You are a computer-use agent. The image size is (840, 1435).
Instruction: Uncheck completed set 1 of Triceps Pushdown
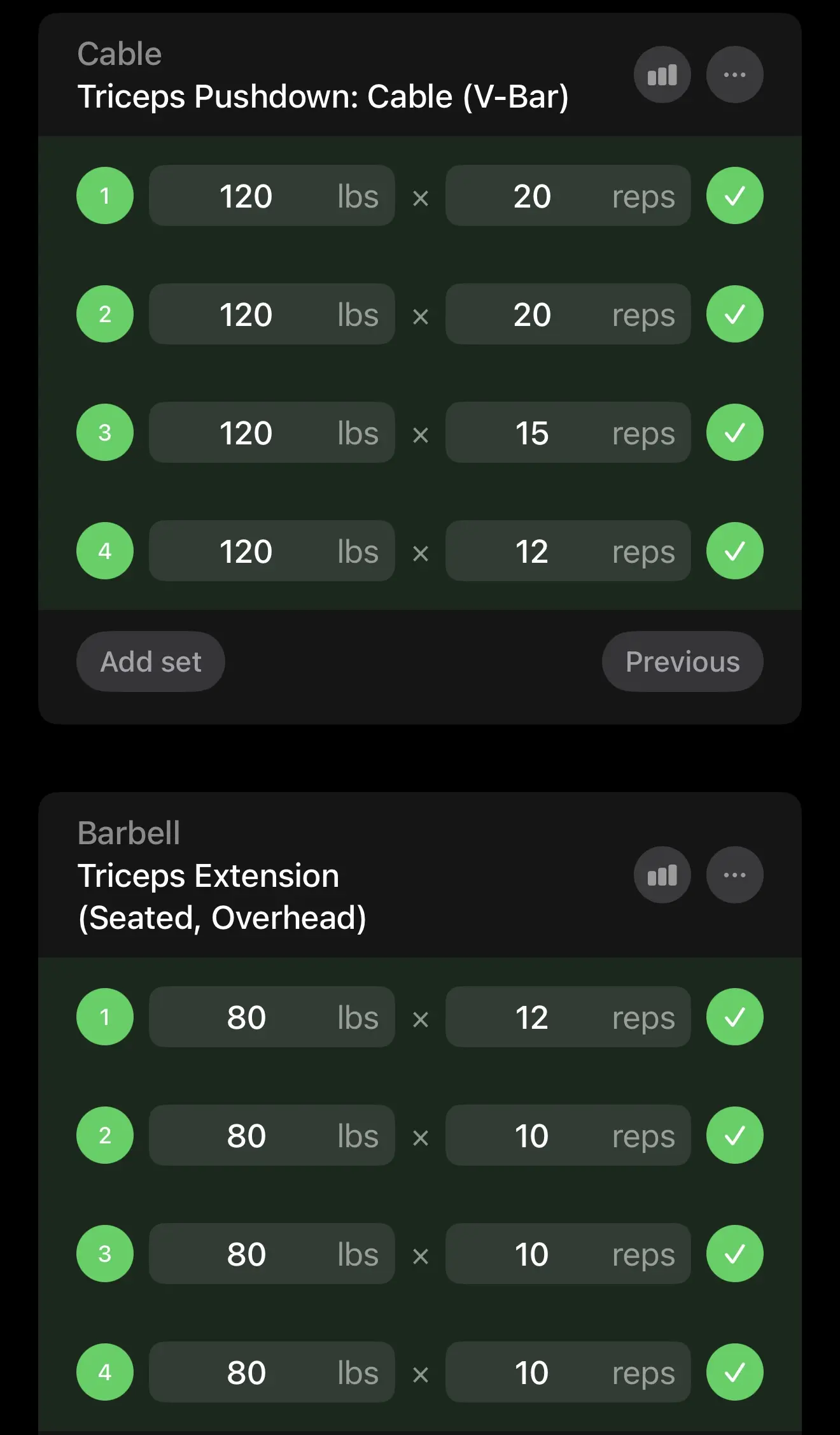(734, 195)
